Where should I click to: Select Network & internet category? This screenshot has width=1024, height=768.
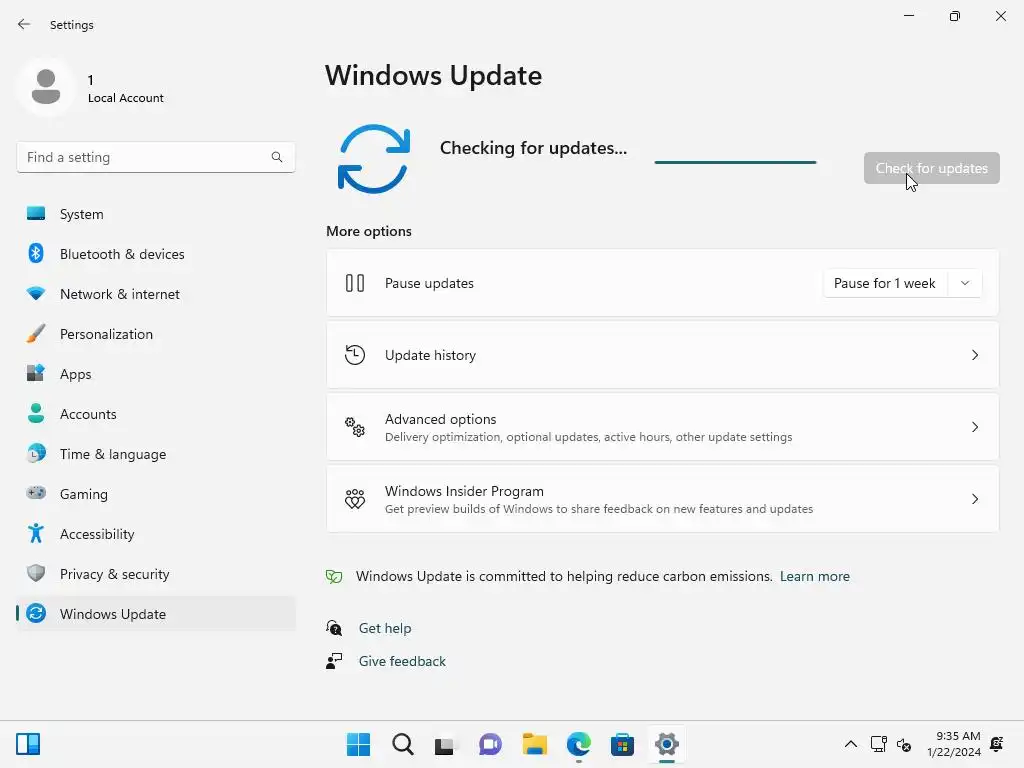point(156,293)
